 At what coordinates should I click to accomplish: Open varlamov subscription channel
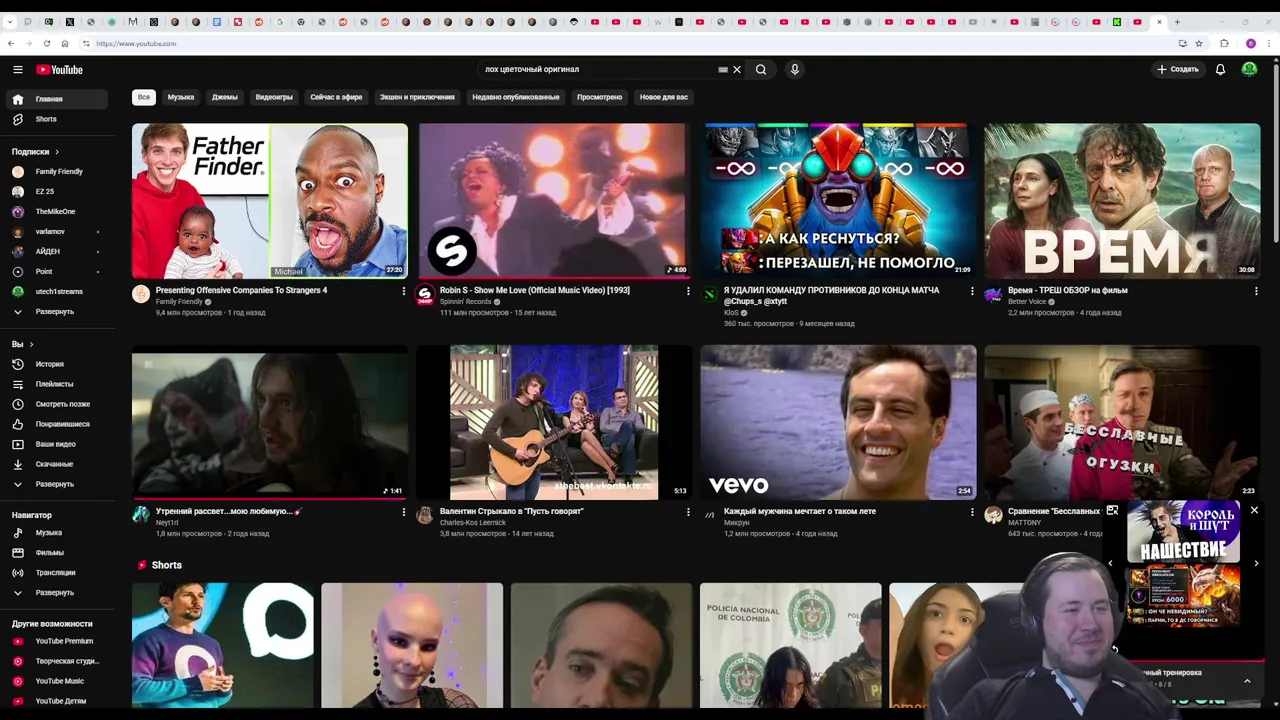pos(58,232)
